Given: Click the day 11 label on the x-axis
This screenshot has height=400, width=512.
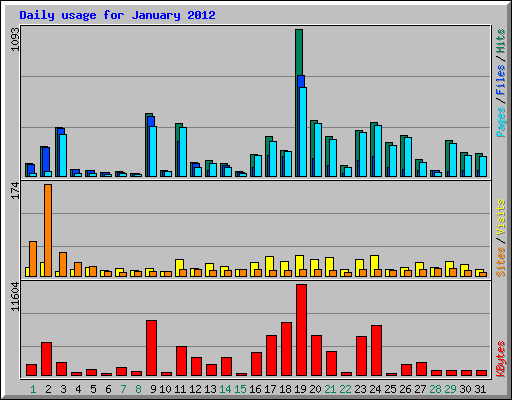Looking at the screenshot, I should point(180,389).
